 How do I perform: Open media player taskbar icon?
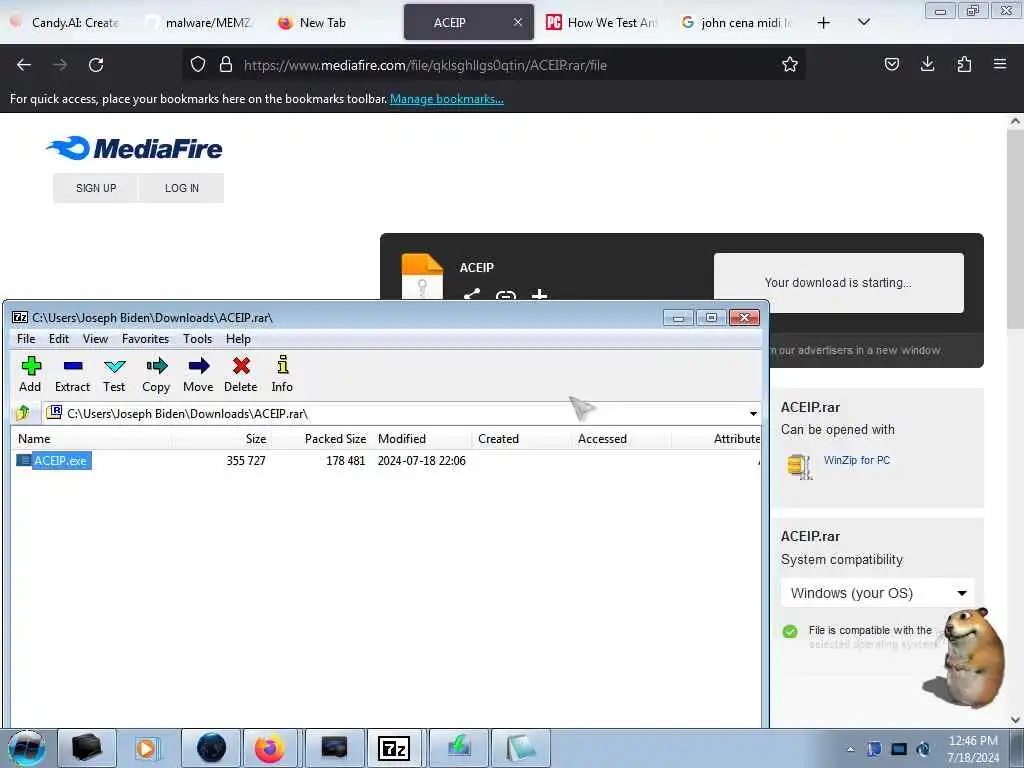click(x=148, y=748)
